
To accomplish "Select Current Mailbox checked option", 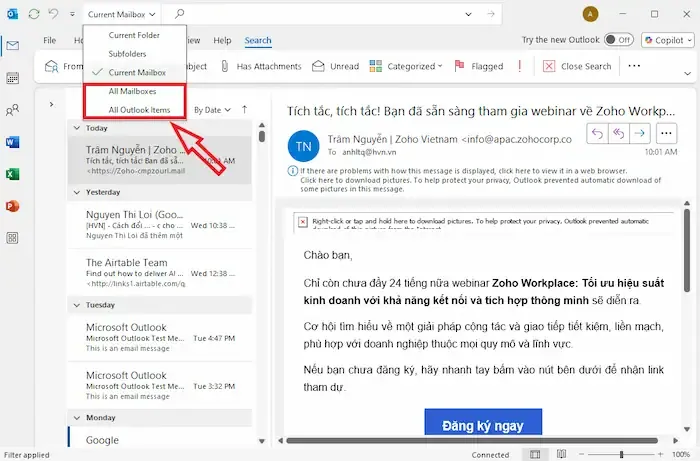I will (x=134, y=72).
